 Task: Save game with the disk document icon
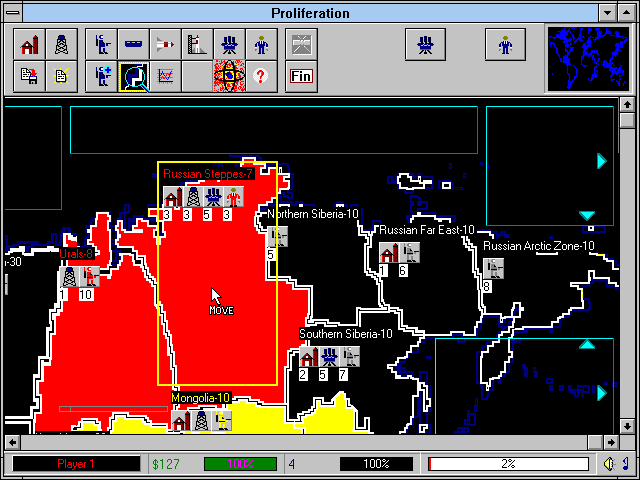pyautogui.click(x=29, y=76)
